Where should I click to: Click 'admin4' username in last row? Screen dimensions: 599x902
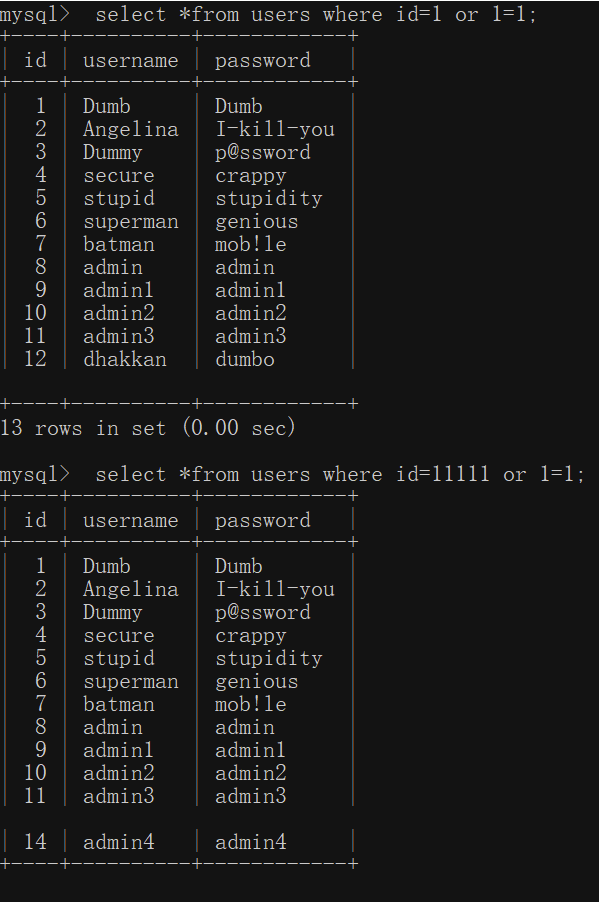119,842
